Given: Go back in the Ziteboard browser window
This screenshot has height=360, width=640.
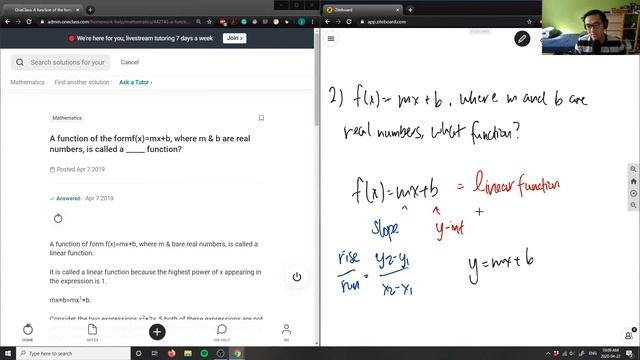Looking at the screenshot, I should point(328,22).
